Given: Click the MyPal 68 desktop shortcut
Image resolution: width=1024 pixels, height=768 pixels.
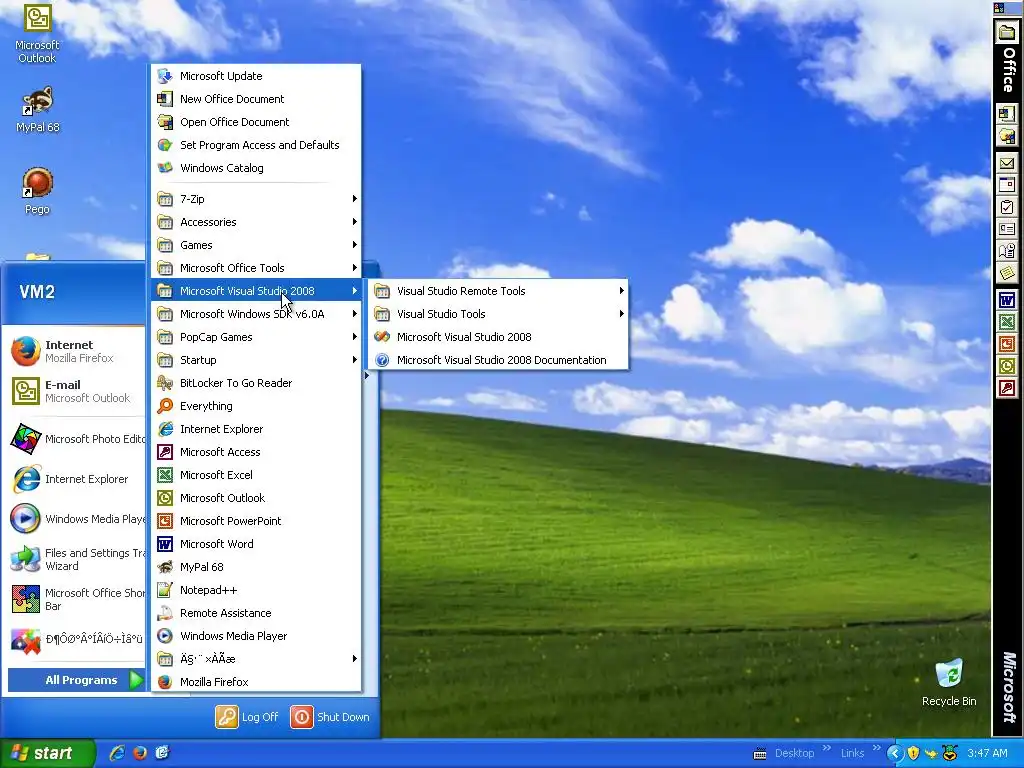Looking at the screenshot, I should (37, 109).
